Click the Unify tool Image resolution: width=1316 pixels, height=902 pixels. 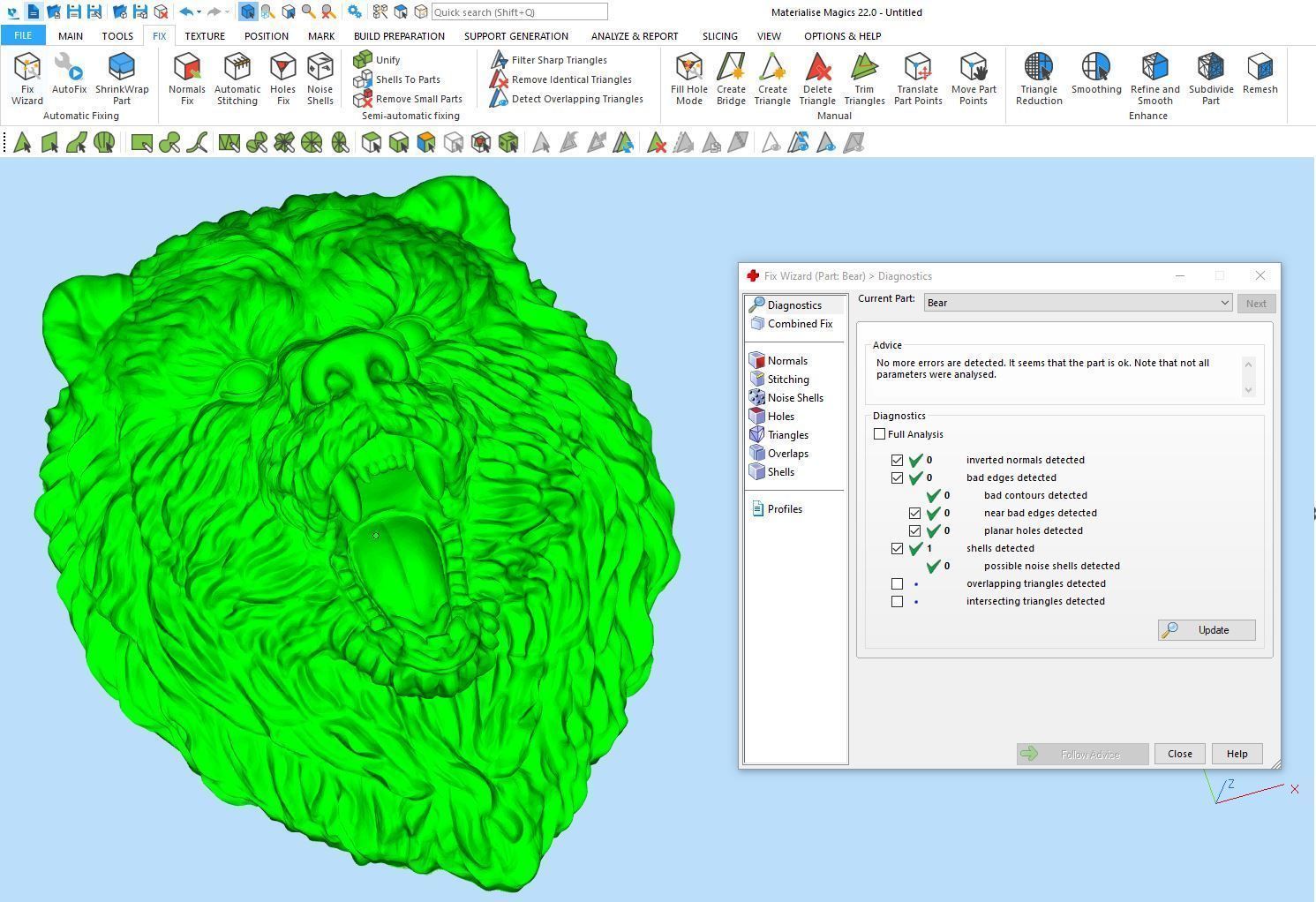tap(378, 60)
